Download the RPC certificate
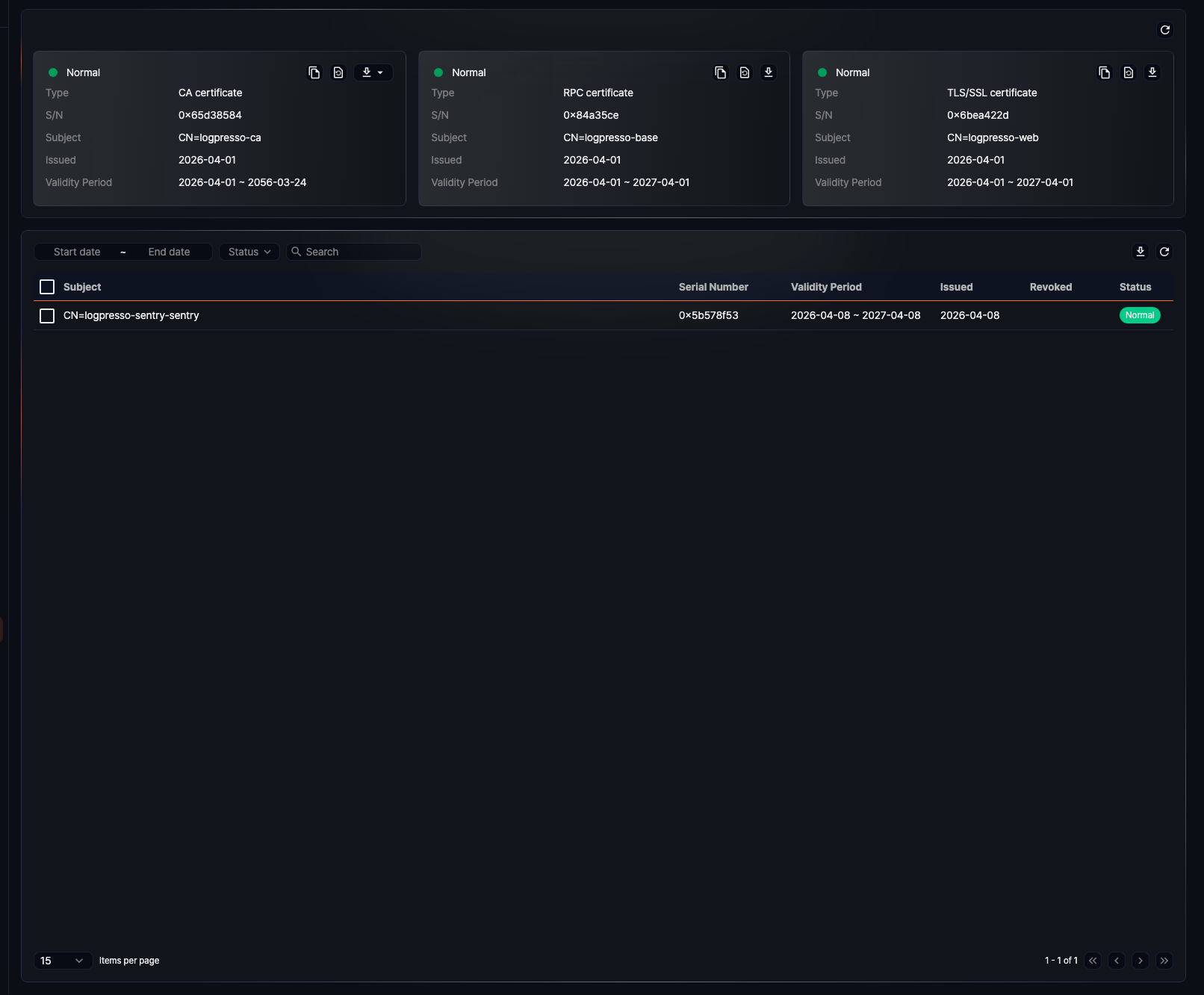The image size is (1204, 995). coord(769,72)
